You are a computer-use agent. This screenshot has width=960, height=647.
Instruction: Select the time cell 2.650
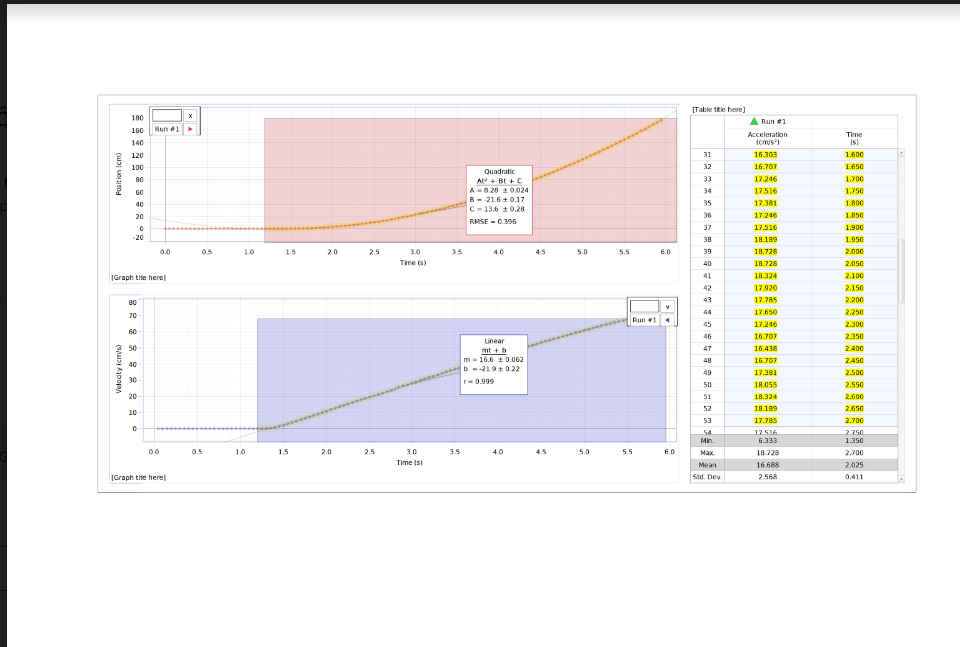[x=854, y=408]
